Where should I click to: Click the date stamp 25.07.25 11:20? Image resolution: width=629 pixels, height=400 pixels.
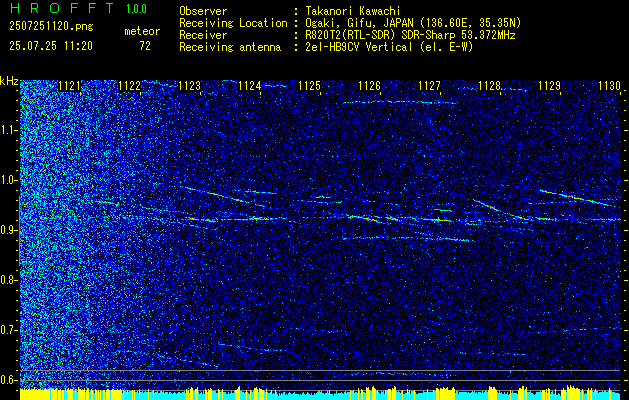pyautogui.click(x=51, y=46)
